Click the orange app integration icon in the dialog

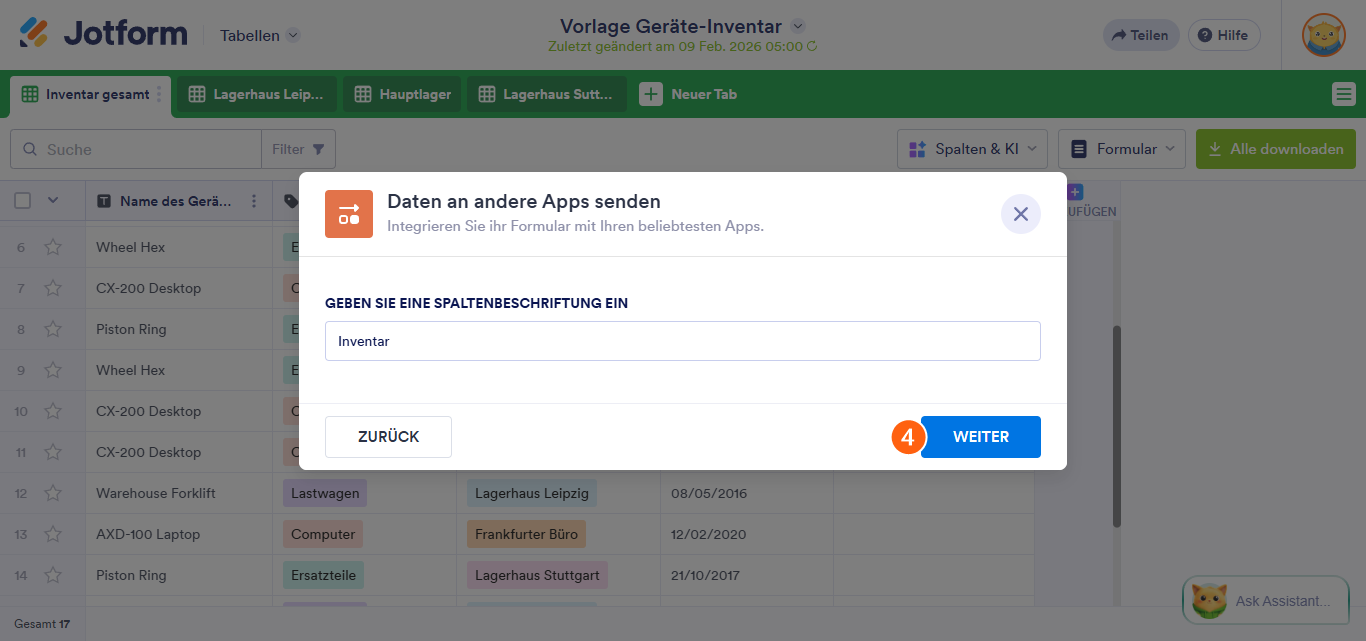click(x=348, y=214)
